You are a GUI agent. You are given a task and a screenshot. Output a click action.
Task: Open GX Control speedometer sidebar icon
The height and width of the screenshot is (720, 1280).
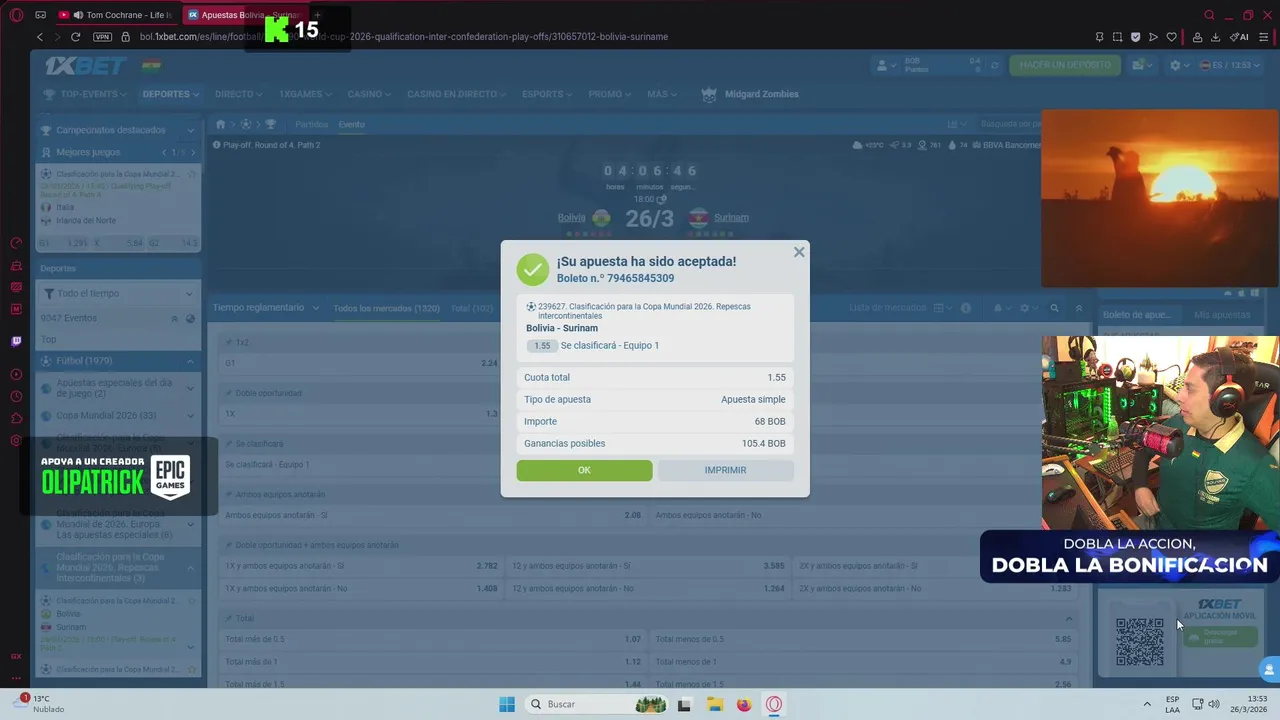[x=16, y=243]
